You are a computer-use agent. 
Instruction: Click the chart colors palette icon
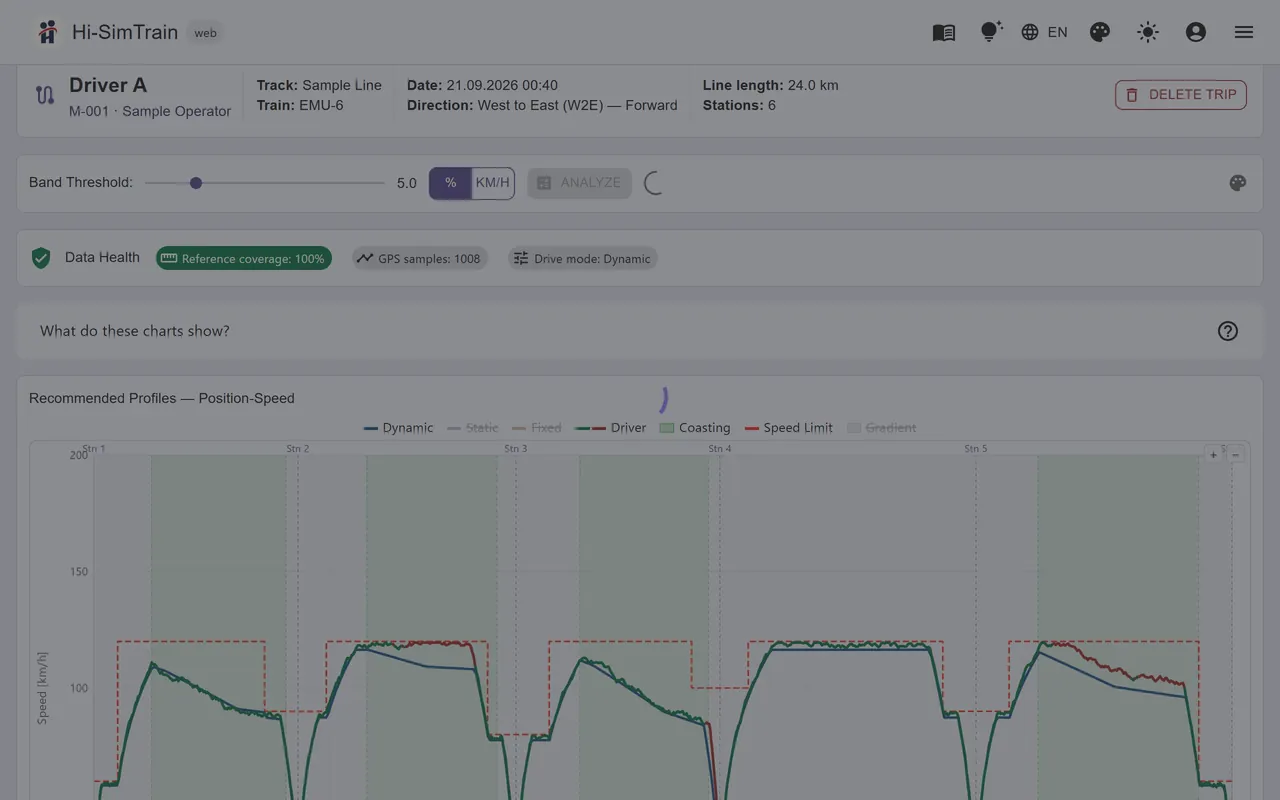pos(1238,183)
